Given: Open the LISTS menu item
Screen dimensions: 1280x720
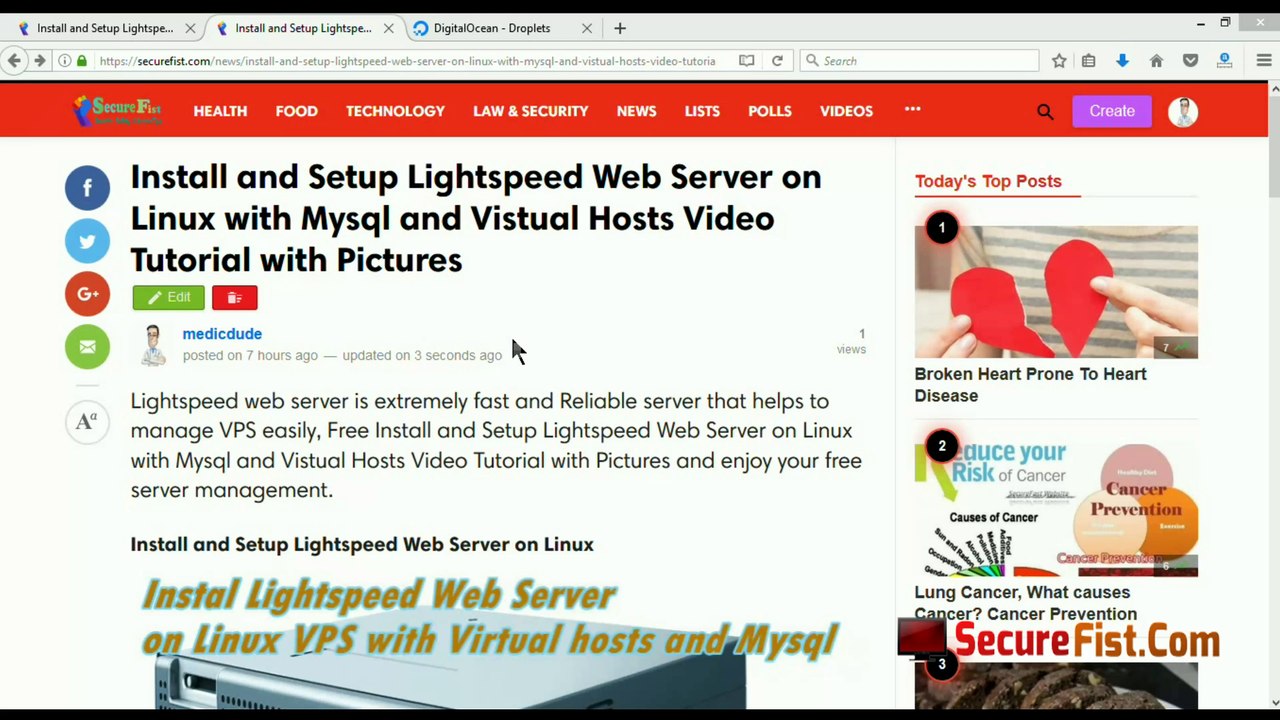Looking at the screenshot, I should tap(702, 111).
